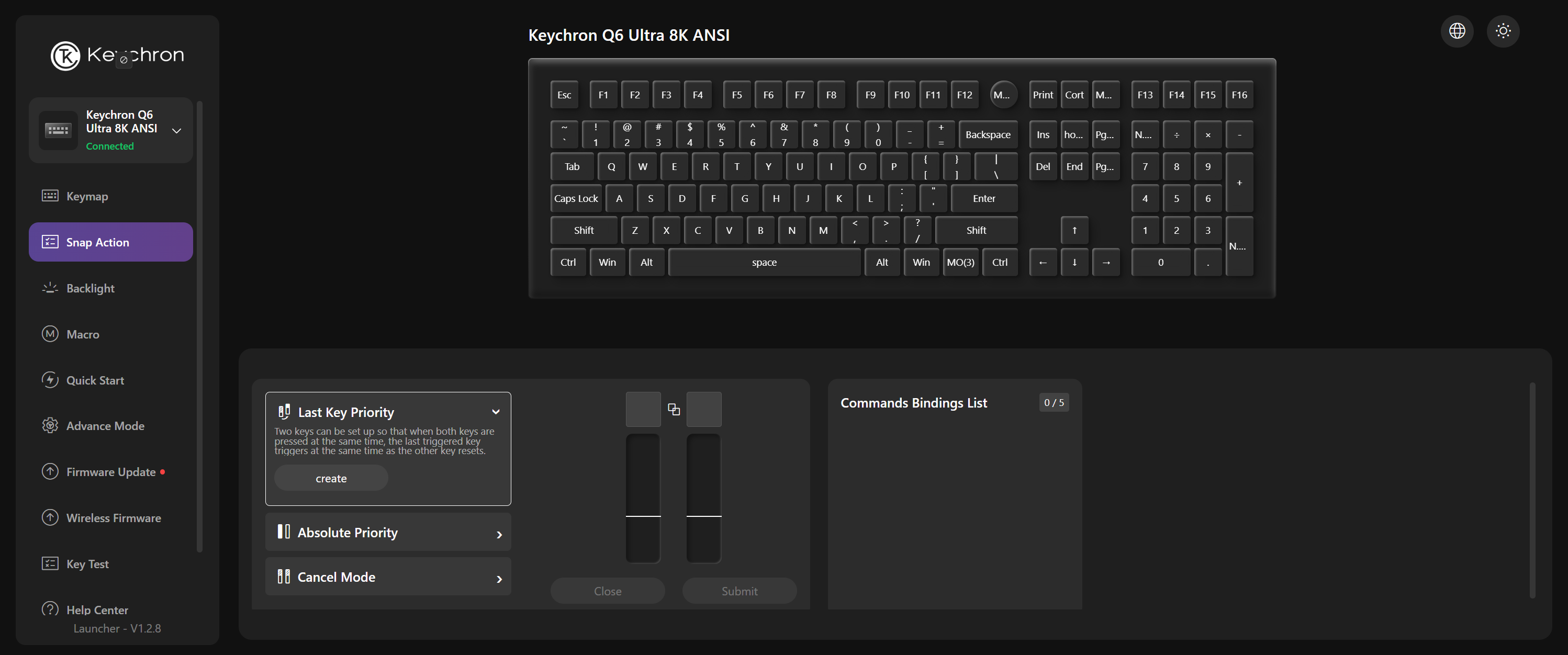Open the keyboard device selector dropdown
Viewport: 1568px width, 655px height.
(x=176, y=130)
